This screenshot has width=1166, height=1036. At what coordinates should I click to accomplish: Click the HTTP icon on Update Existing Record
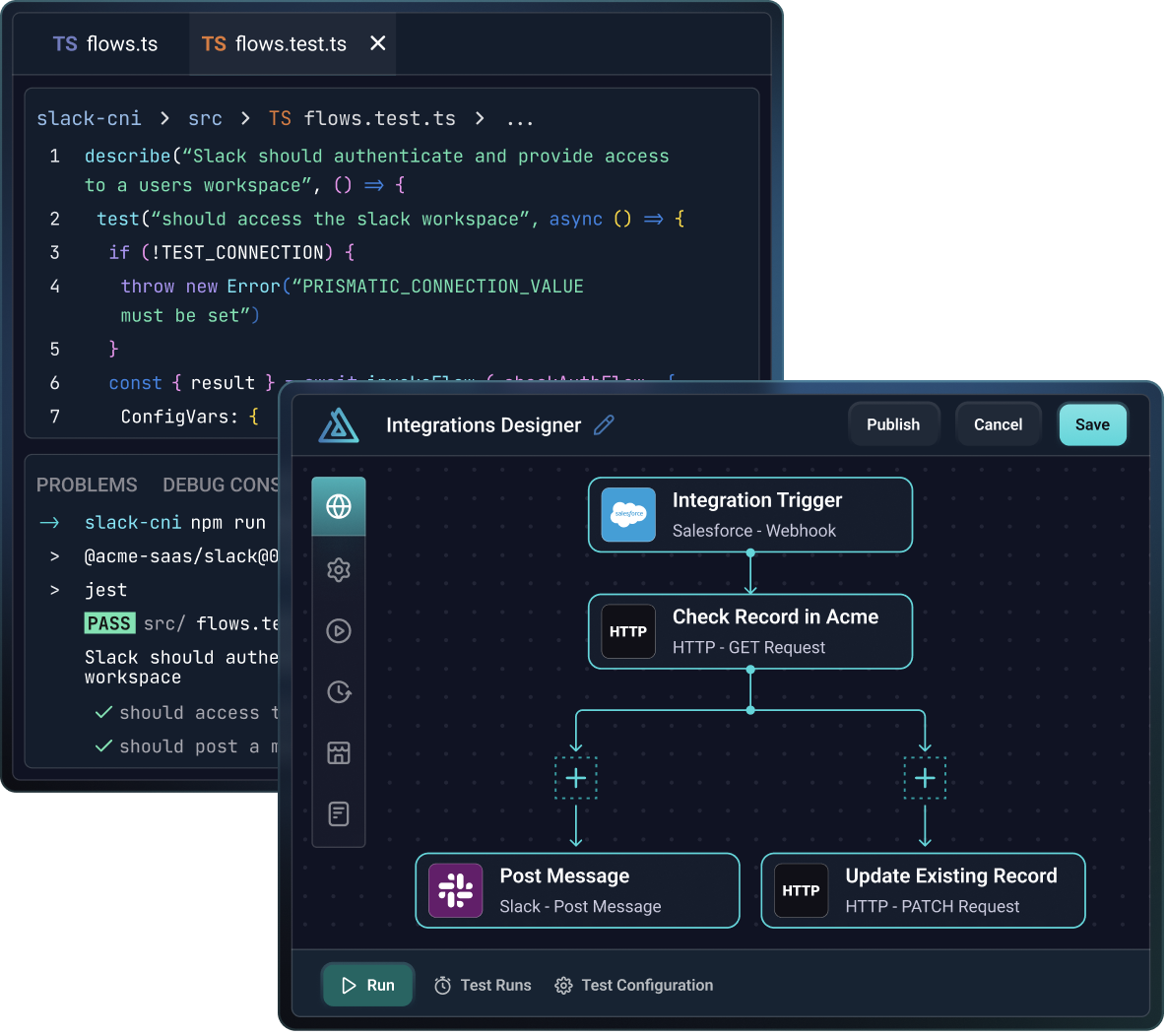(x=801, y=890)
